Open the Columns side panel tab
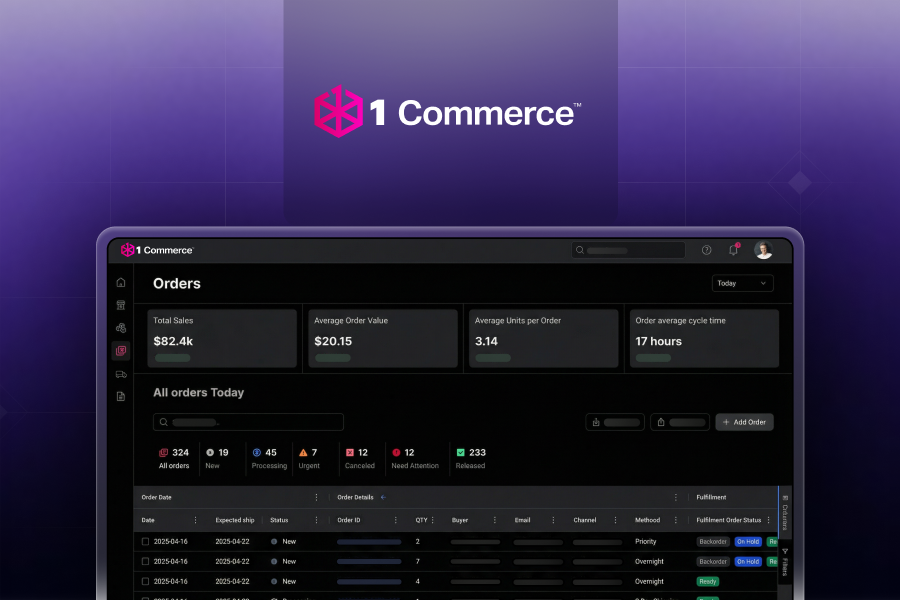900x600 pixels. click(785, 511)
